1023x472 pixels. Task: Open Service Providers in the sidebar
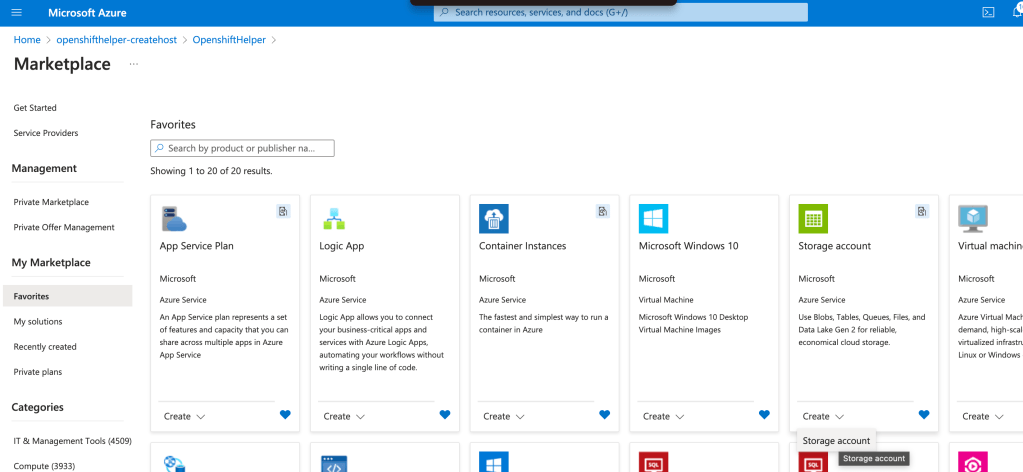46,133
